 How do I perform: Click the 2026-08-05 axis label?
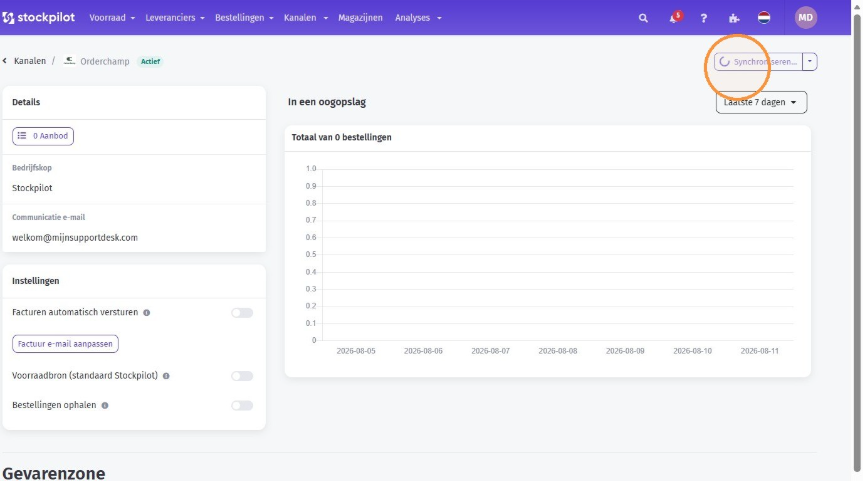tap(355, 351)
